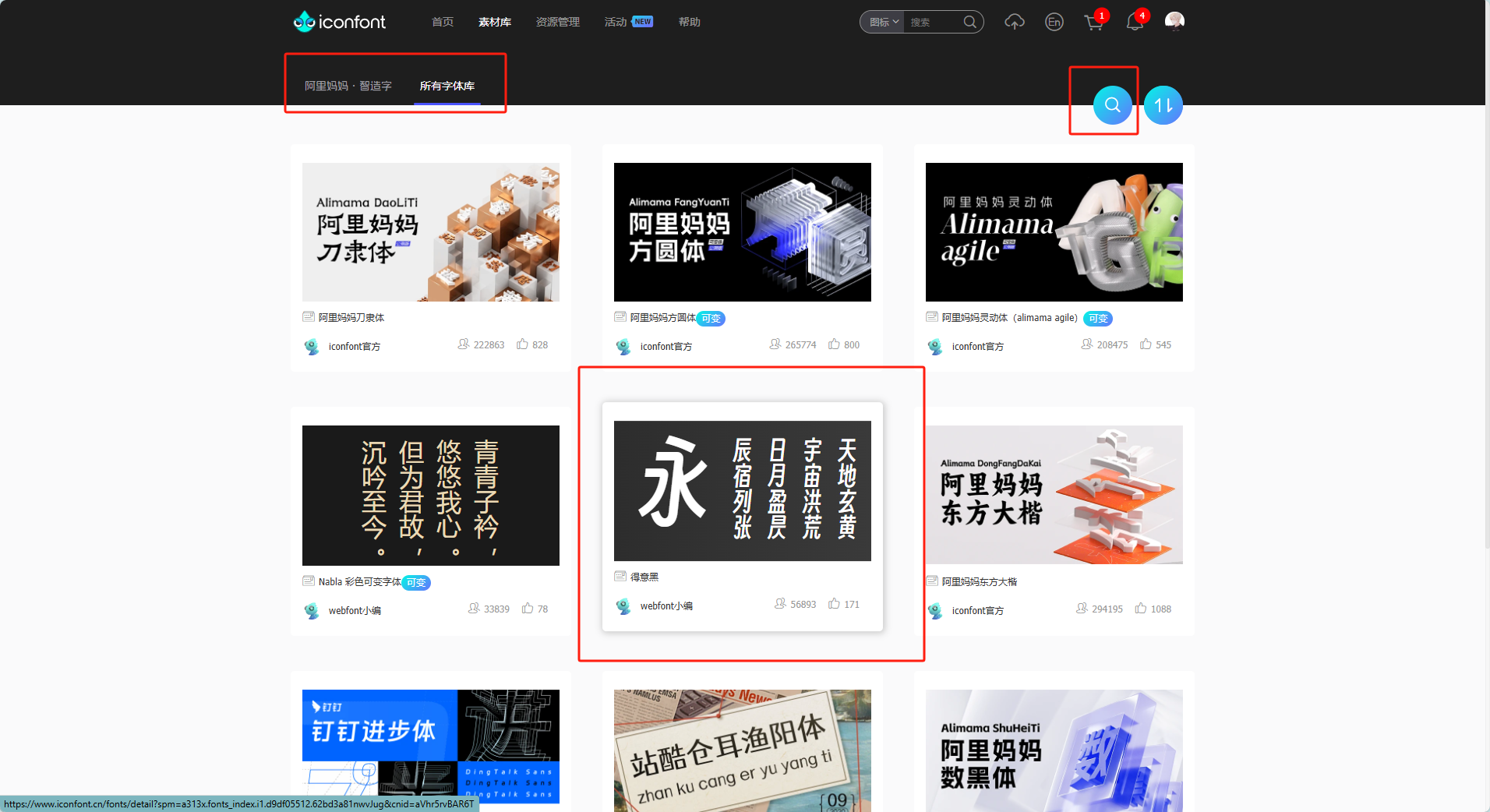The image size is (1490, 812).
Task: Click the users icon beside 56893
Action: click(779, 604)
